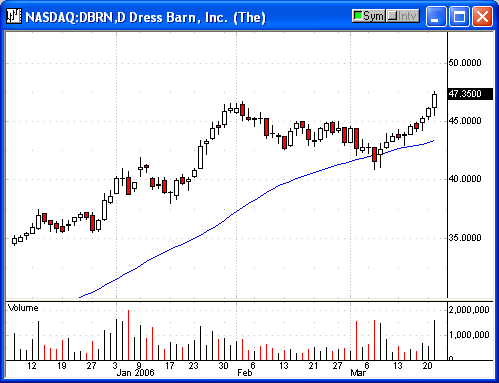Click the date label 30 on the time axis
The height and width of the screenshot is (383, 499).
click(223, 366)
